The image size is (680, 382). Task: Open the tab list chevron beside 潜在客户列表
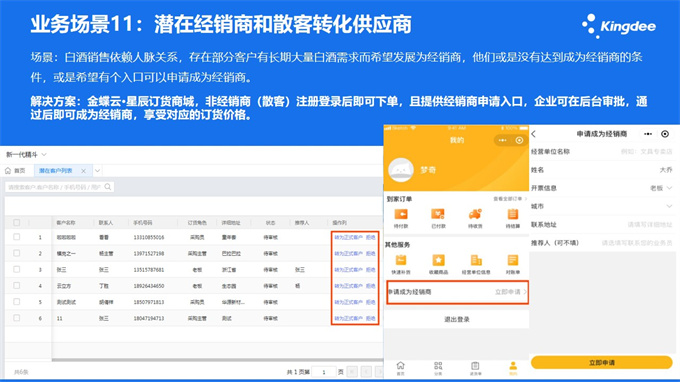click(98, 171)
